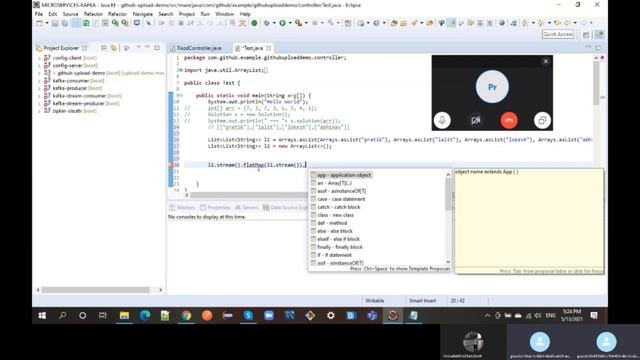
Task: Choose 'app - application object' proposal
Action: click(x=344, y=175)
